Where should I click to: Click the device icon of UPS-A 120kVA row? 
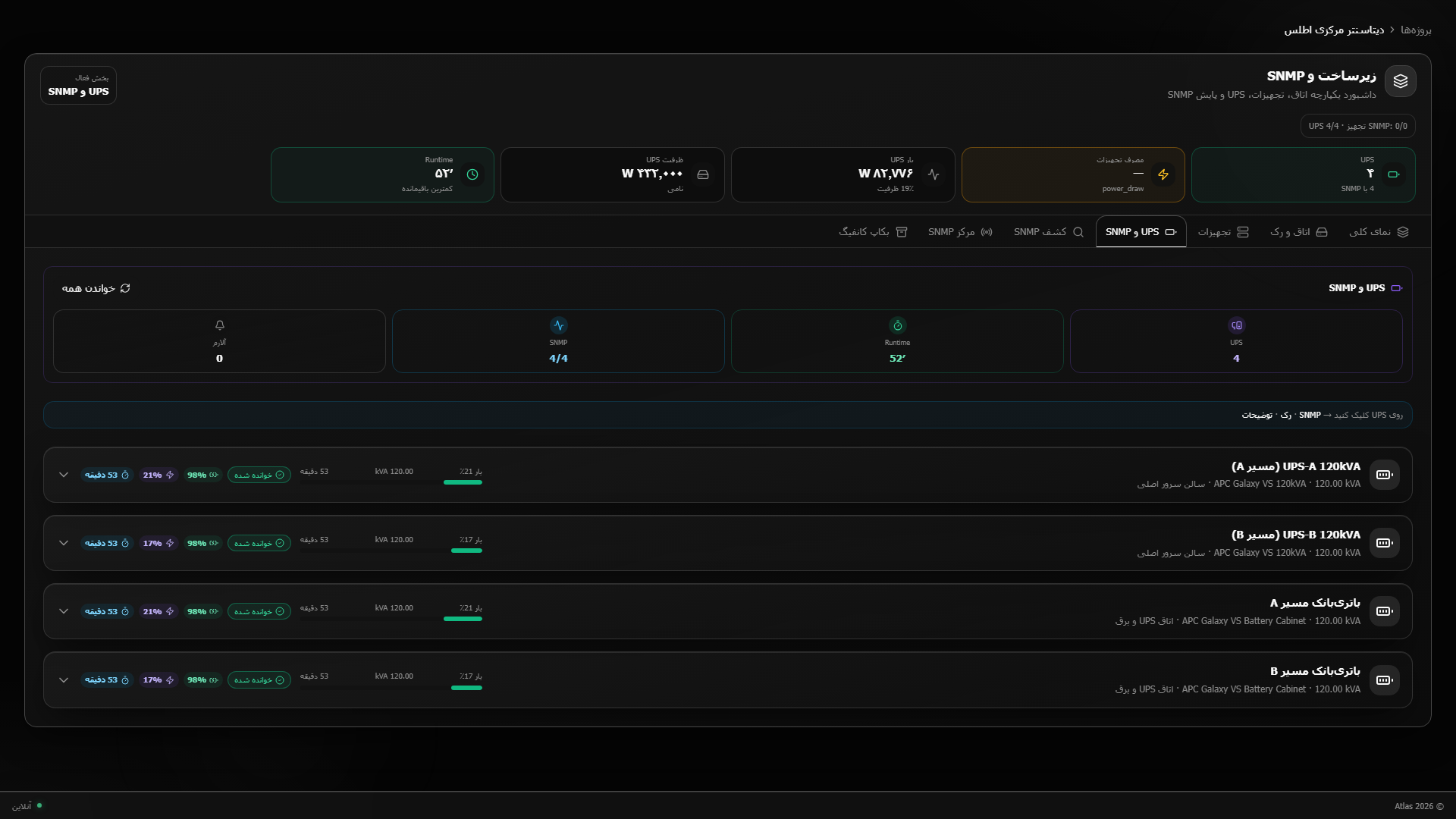click(x=1385, y=475)
